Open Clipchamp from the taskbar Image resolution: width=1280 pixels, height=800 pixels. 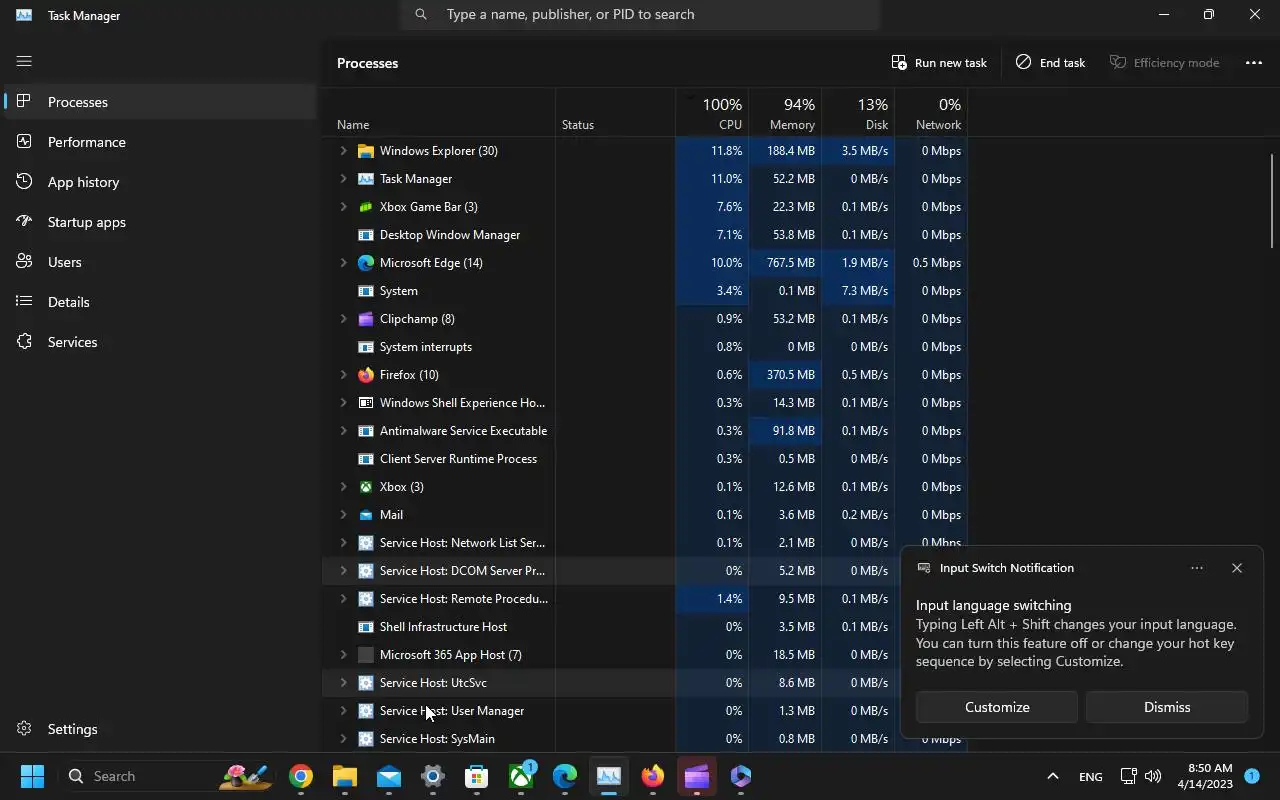pos(697,776)
